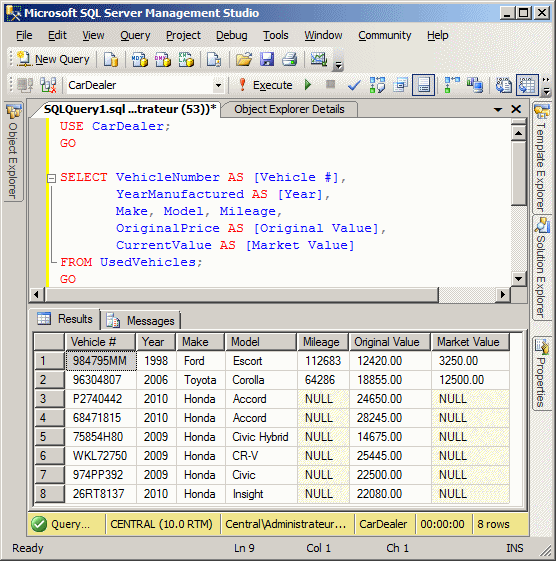The height and width of the screenshot is (561, 556).
Task: Select the Results tab
Action: (x=65, y=318)
